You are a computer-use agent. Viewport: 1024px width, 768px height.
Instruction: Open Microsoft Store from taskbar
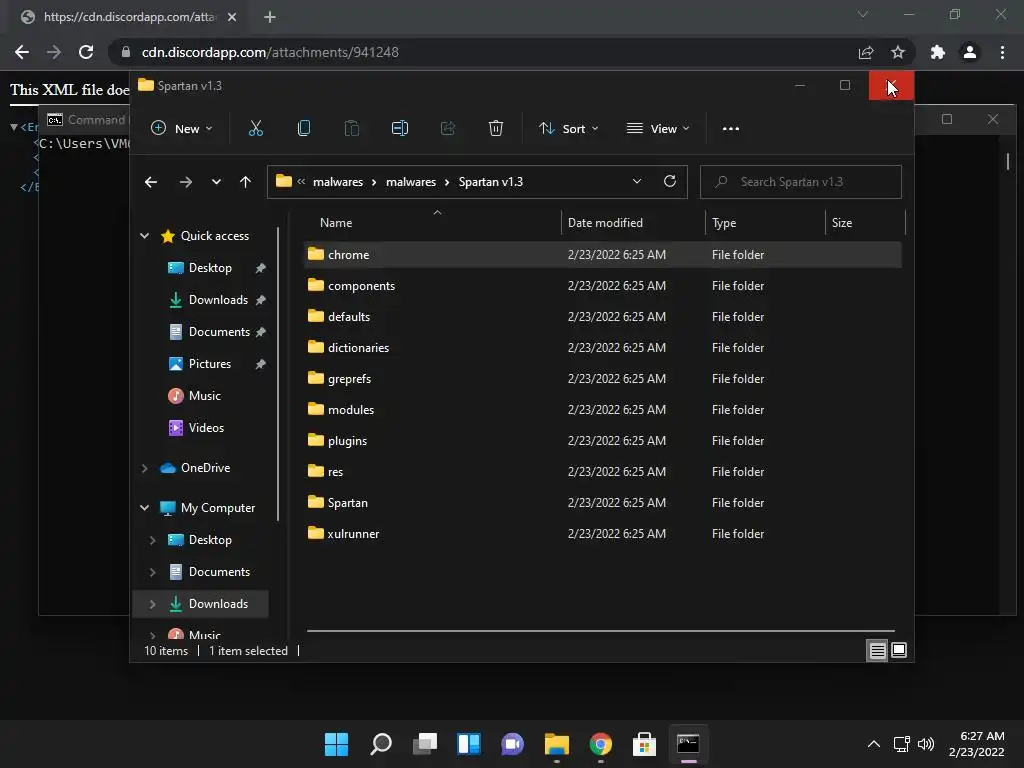(644, 744)
